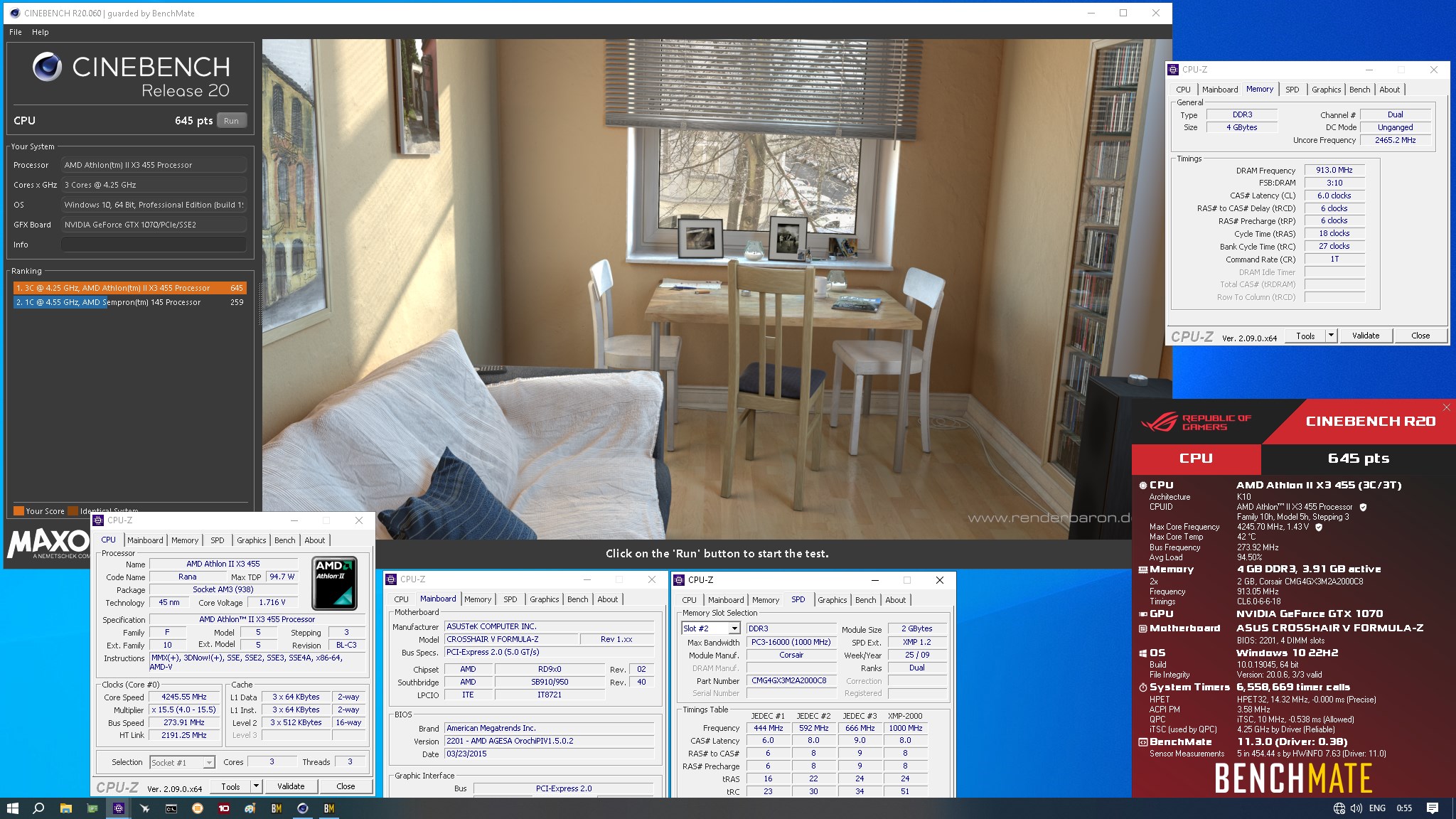The width and height of the screenshot is (1456, 819).
Task: Click the Processor field in Your System
Action: (x=154, y=165)
